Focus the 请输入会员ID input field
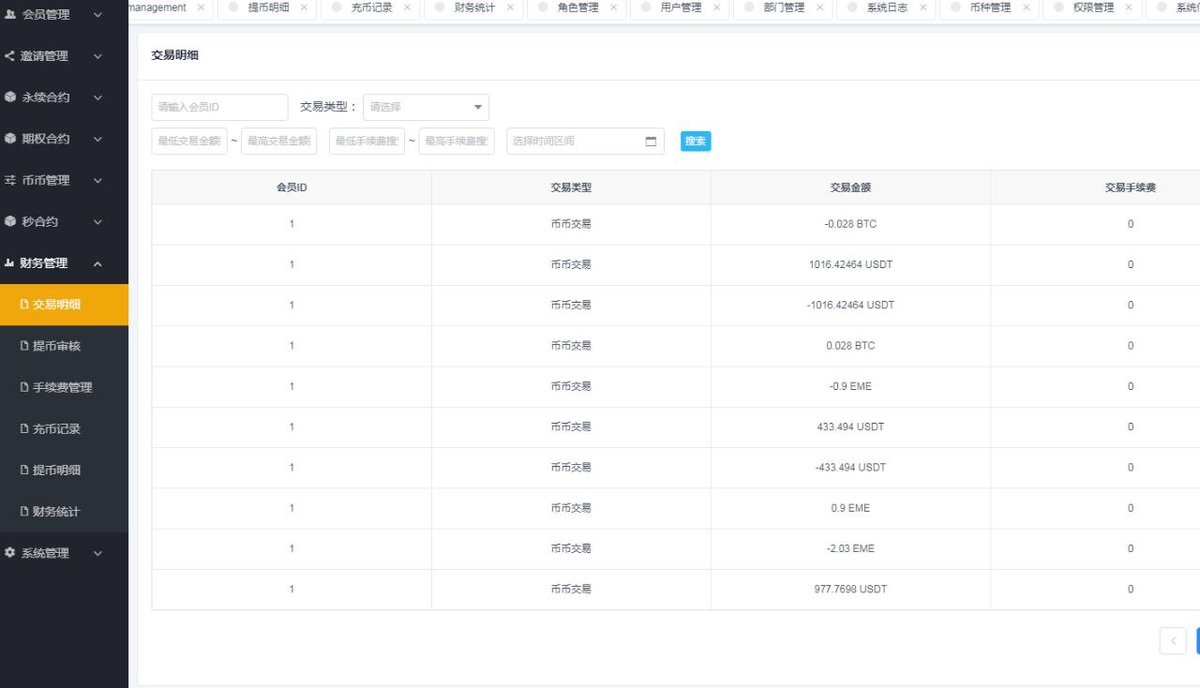The width and height of the screenshot is (1200, 688). [x=220, y=107]
